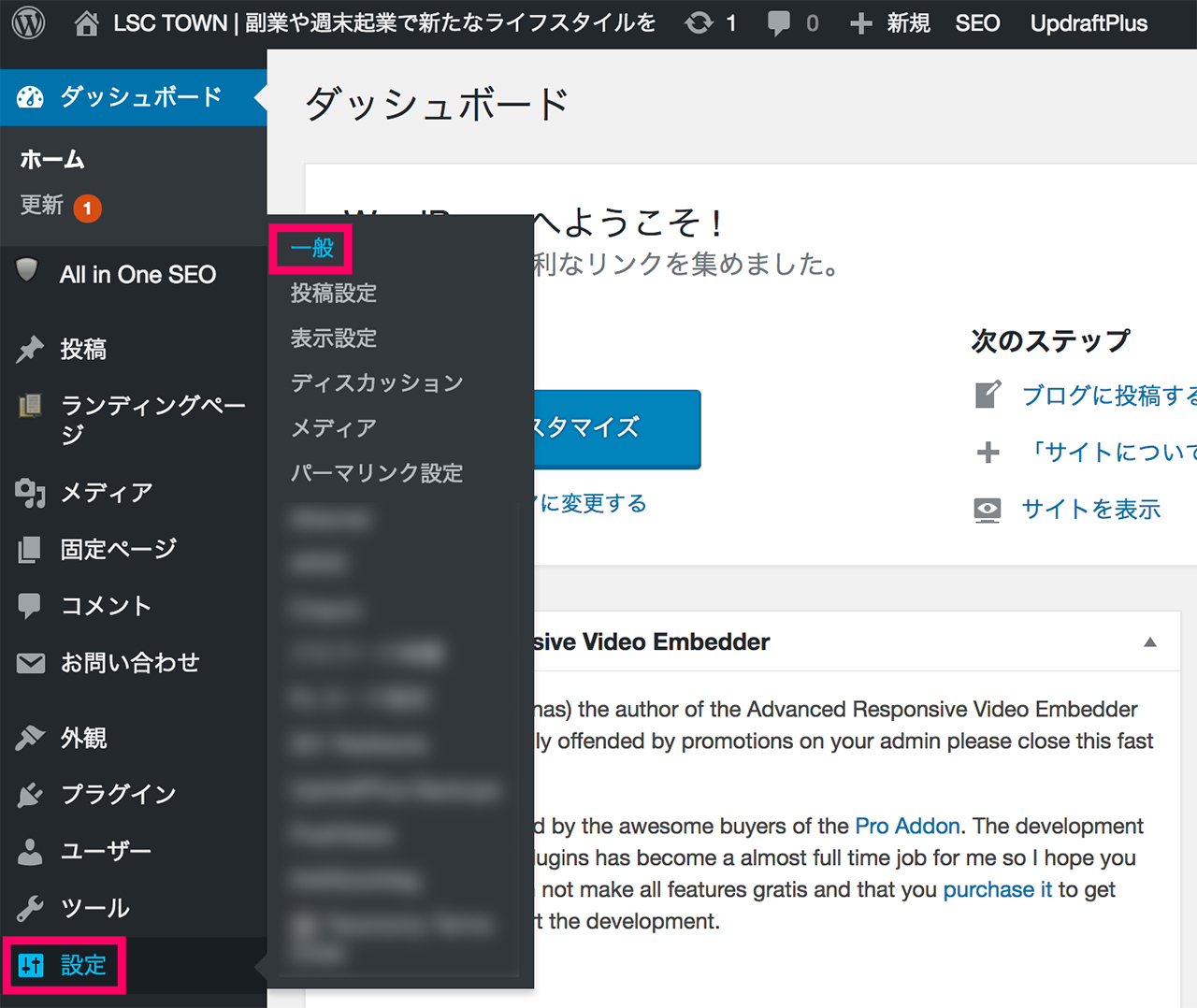Select 一般 in the settings submenu
This screenshot has height=1008, width=1197.
pos(312,249)
